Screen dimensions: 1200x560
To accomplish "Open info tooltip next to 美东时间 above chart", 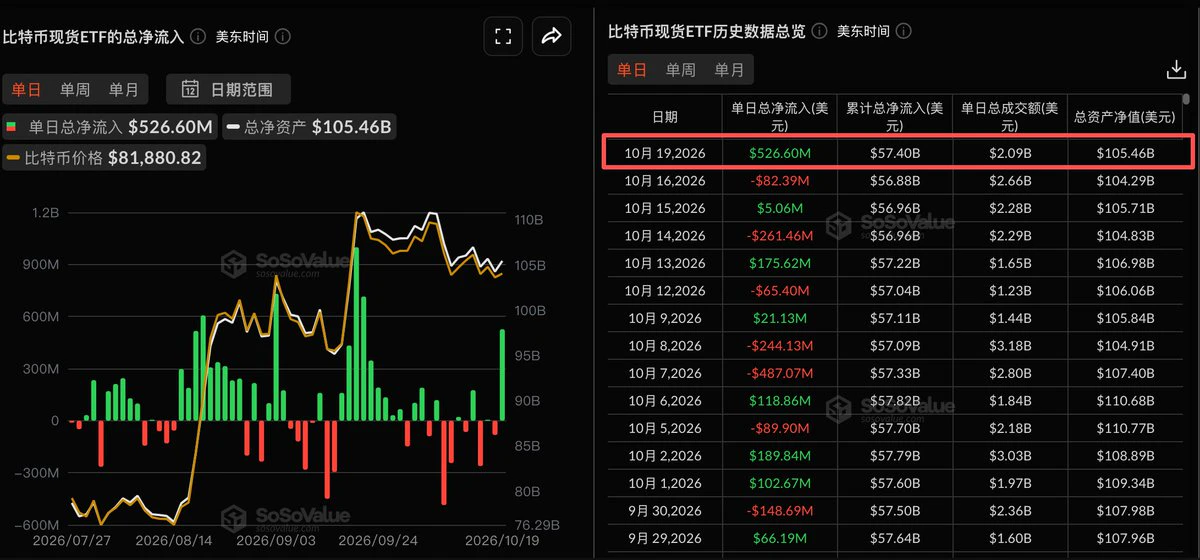I will point(283,36).
